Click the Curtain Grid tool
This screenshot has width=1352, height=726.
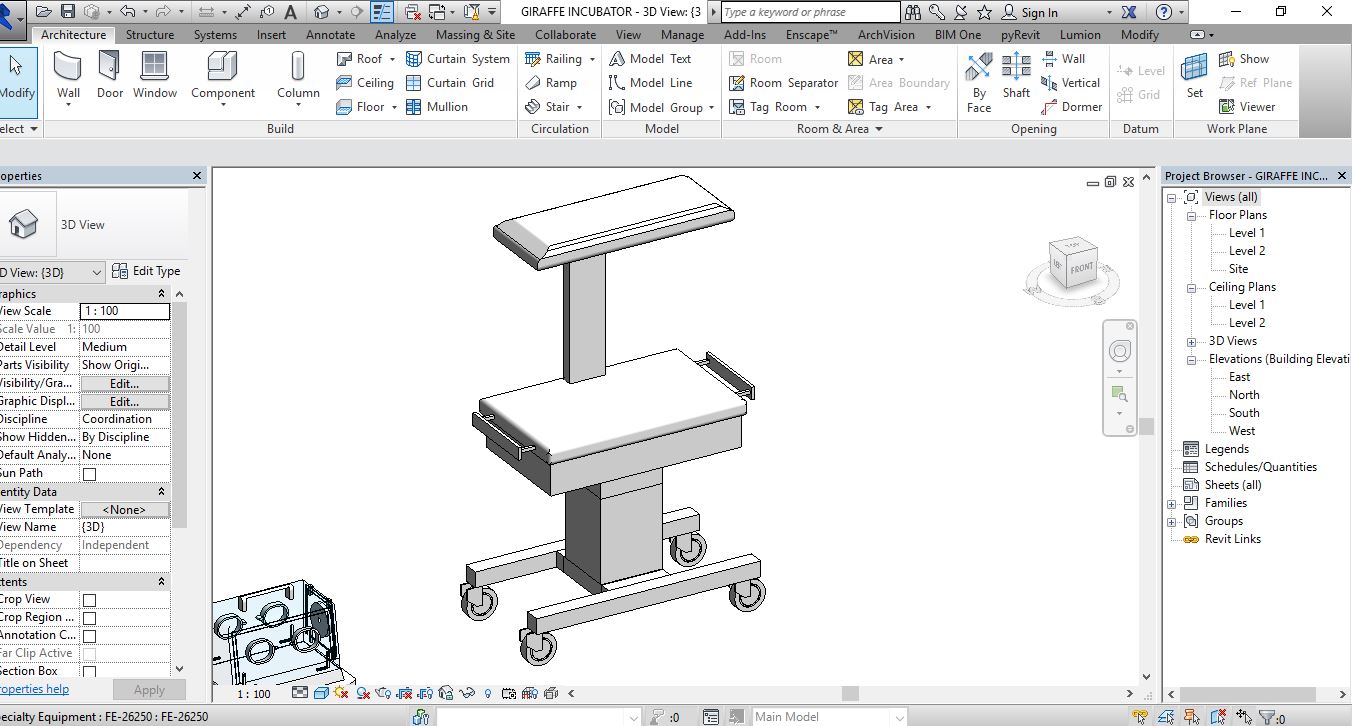pyautogui.click(x=450, y=83)
